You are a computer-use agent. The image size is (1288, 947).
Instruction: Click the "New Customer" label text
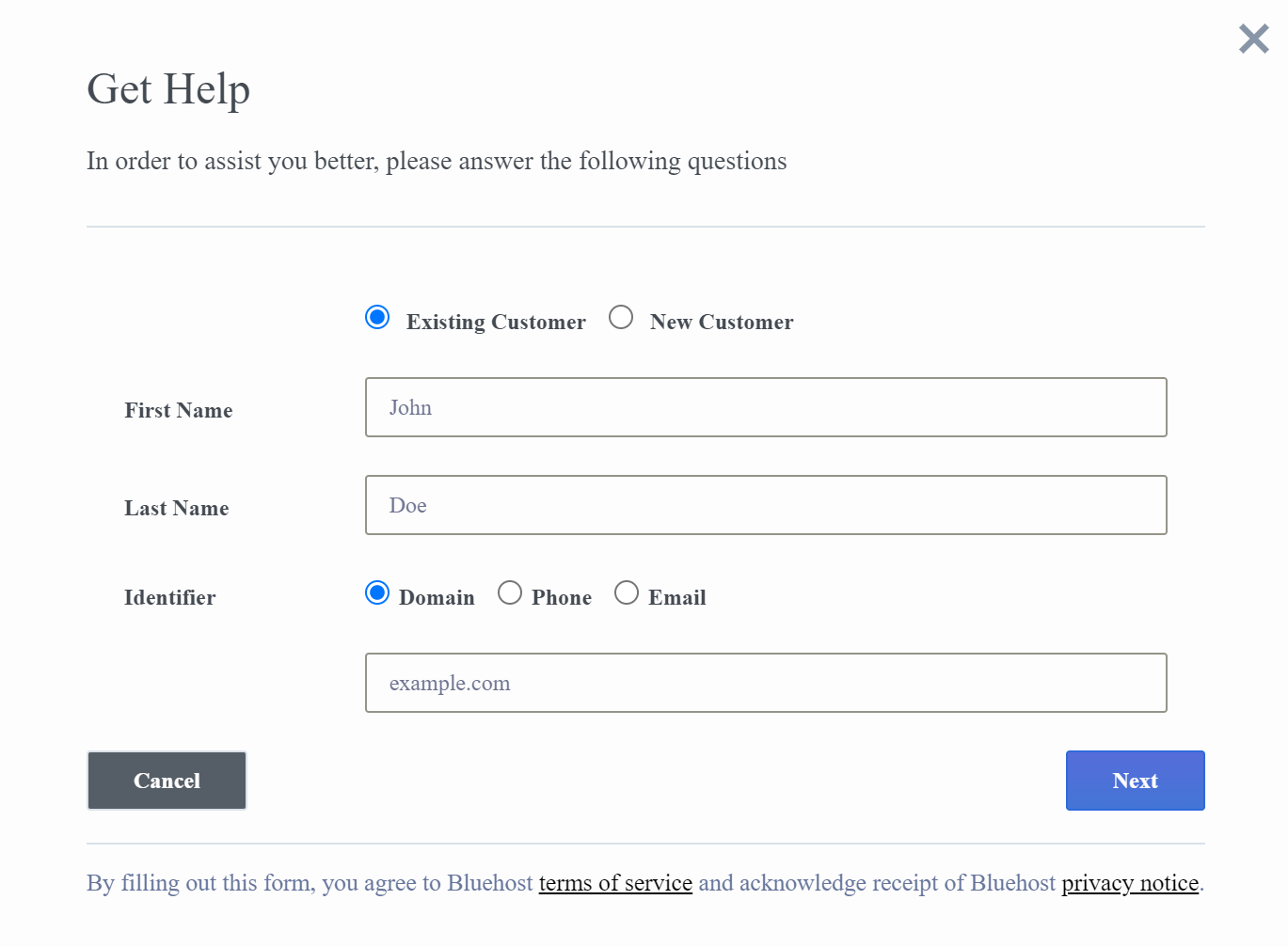(x=722, y=323)
